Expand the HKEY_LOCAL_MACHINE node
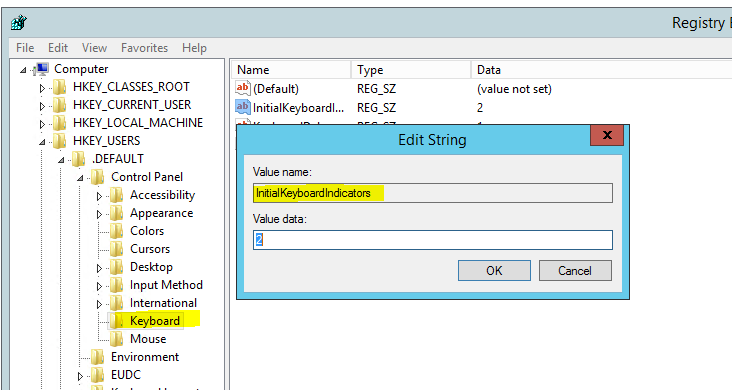Image resolution: width=732 pixels, height=390 pixels. (42, 124)
